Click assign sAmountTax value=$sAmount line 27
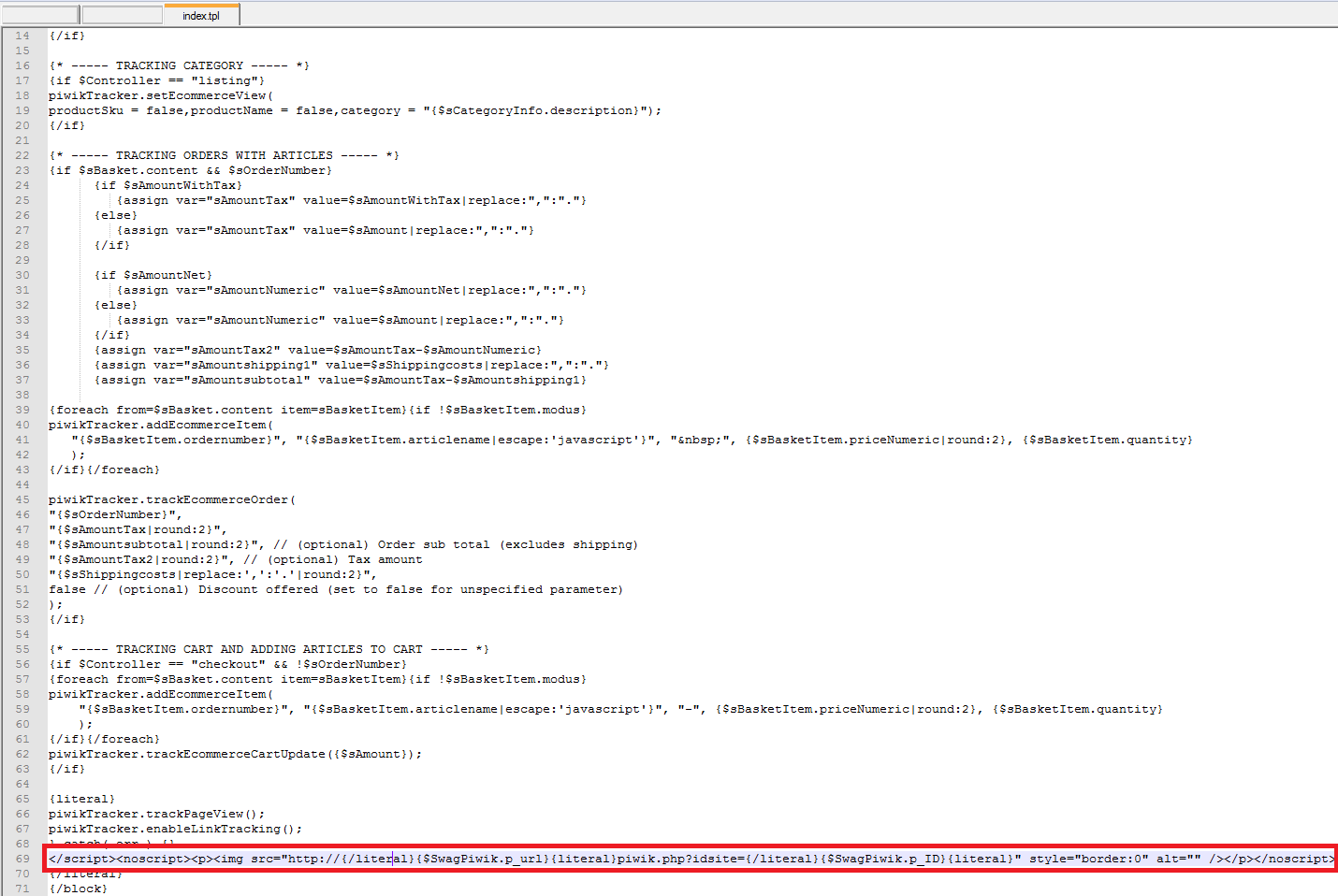Image resolution: width=1338 pixels, height=896 pixels. tap(326, 230)
